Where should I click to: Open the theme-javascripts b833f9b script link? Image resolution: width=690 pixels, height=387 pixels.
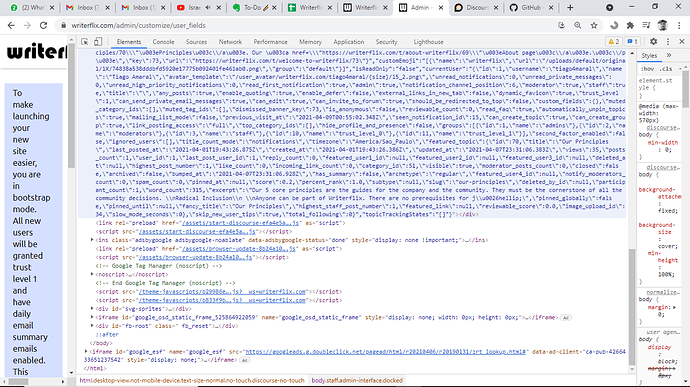coord(222,300)
